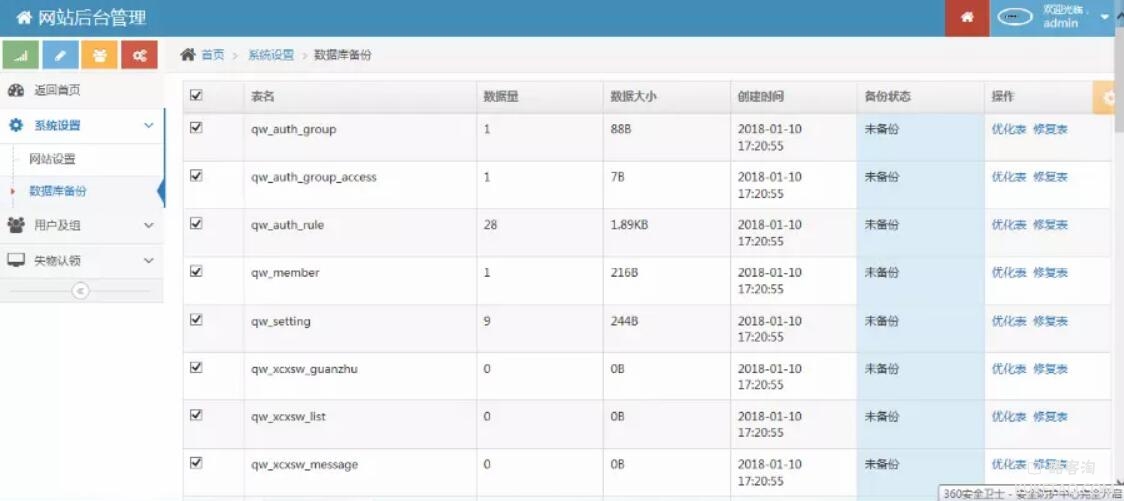Open 网站设置 in the sidebar submenu
Viewport: 1124px width, 501px height.
[x=52, y=159]
